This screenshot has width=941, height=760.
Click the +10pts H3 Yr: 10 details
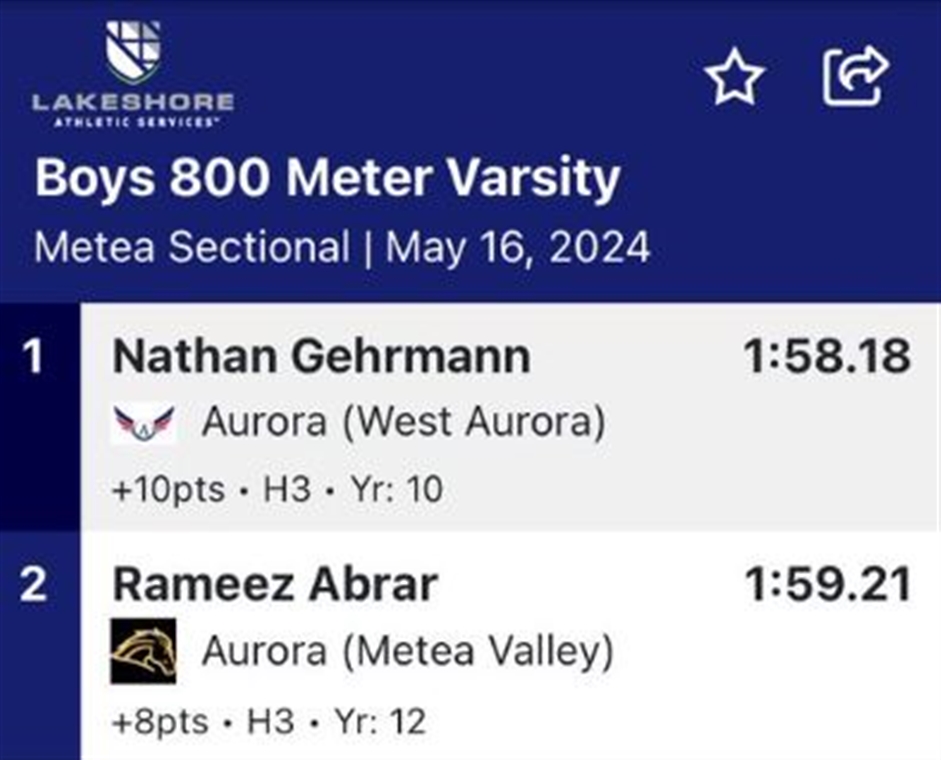(x=277, y=489)
